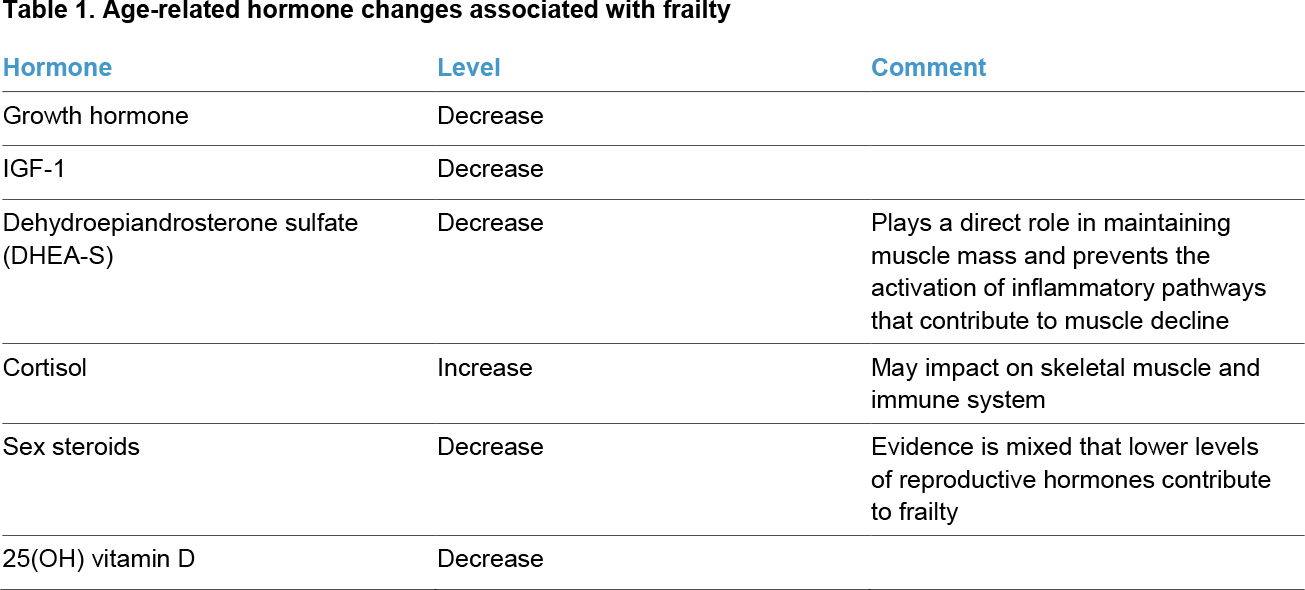Click the comment about skeletal muscle impact
This screenshot has height=590, width=1305.
click(1065, 384)
